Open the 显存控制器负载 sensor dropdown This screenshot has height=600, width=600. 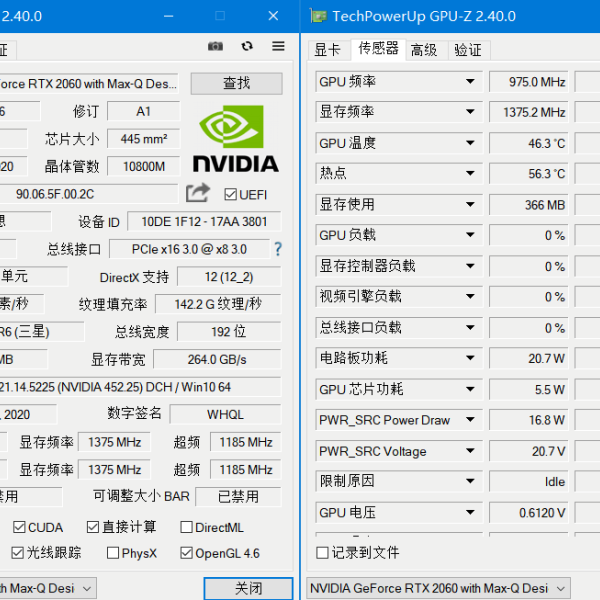coord(471,266)
